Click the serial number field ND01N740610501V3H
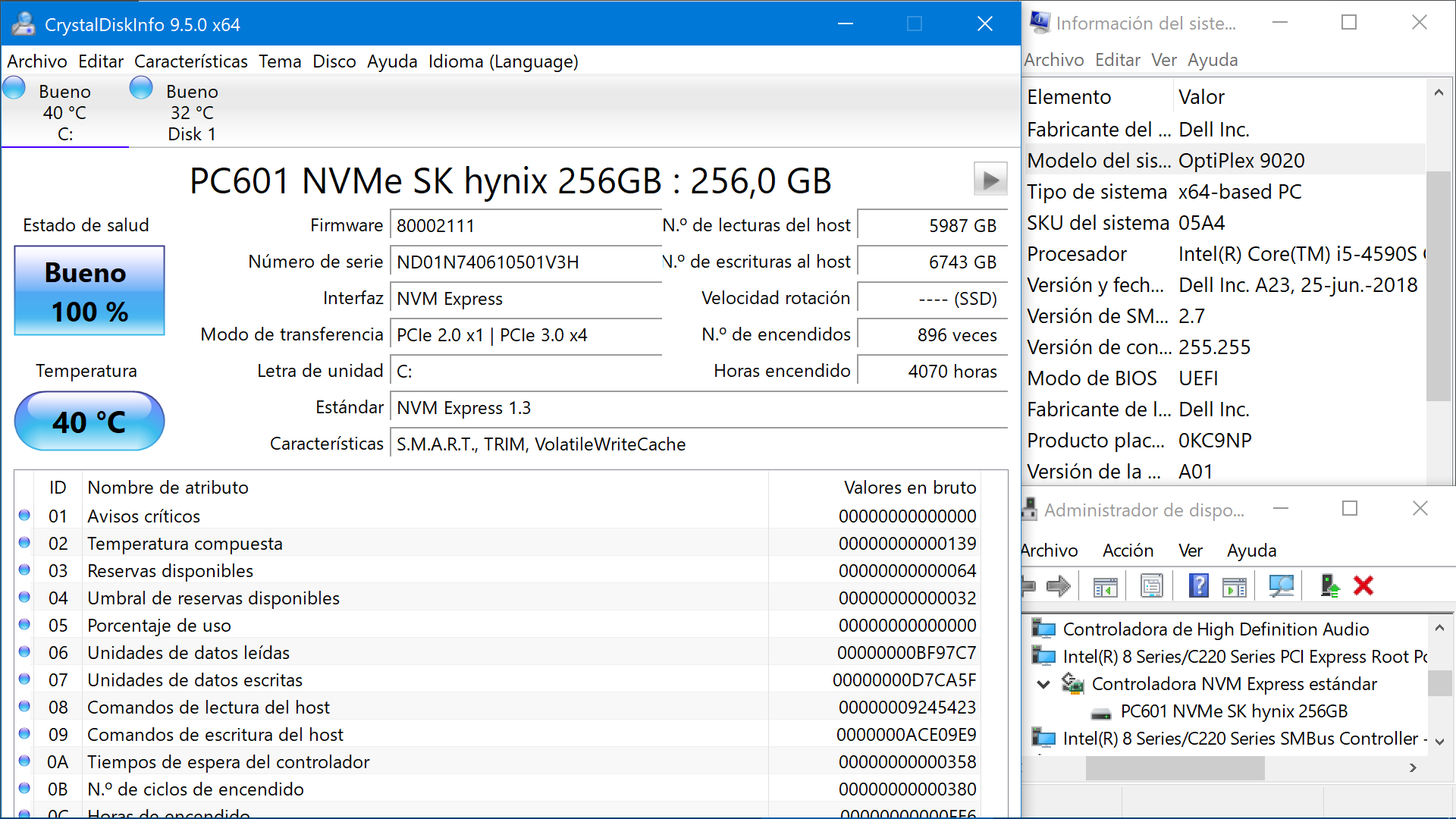Screen dimensions: 1456x819 526,262
